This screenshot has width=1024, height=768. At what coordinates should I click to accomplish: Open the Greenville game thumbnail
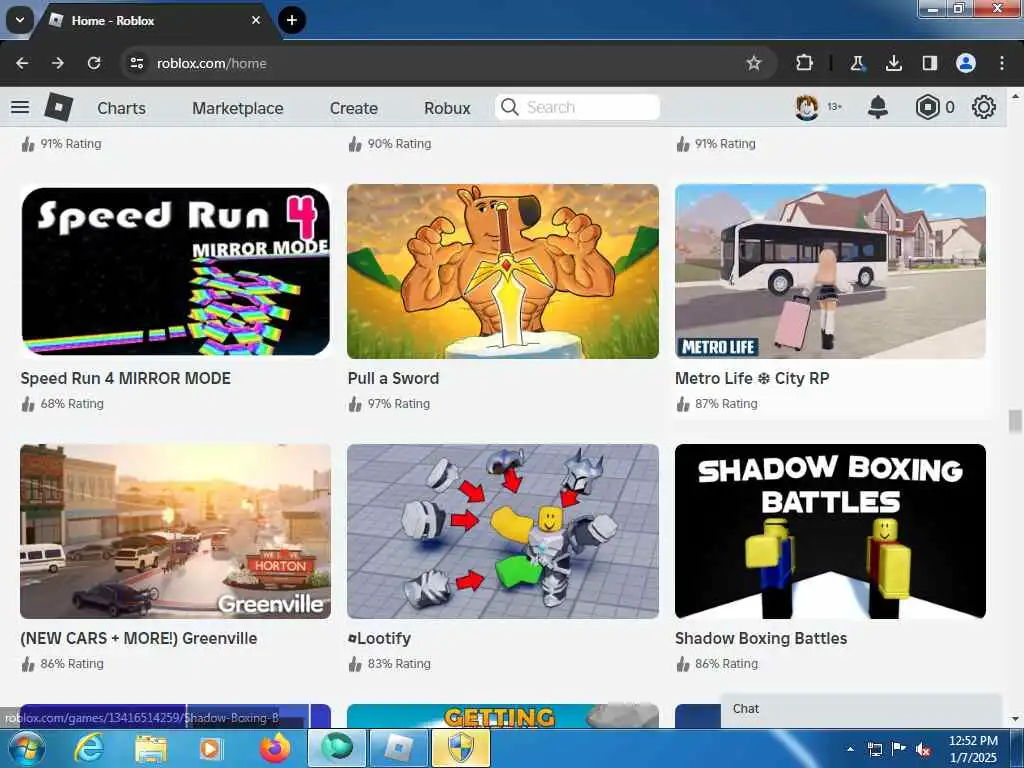[175, 531]
